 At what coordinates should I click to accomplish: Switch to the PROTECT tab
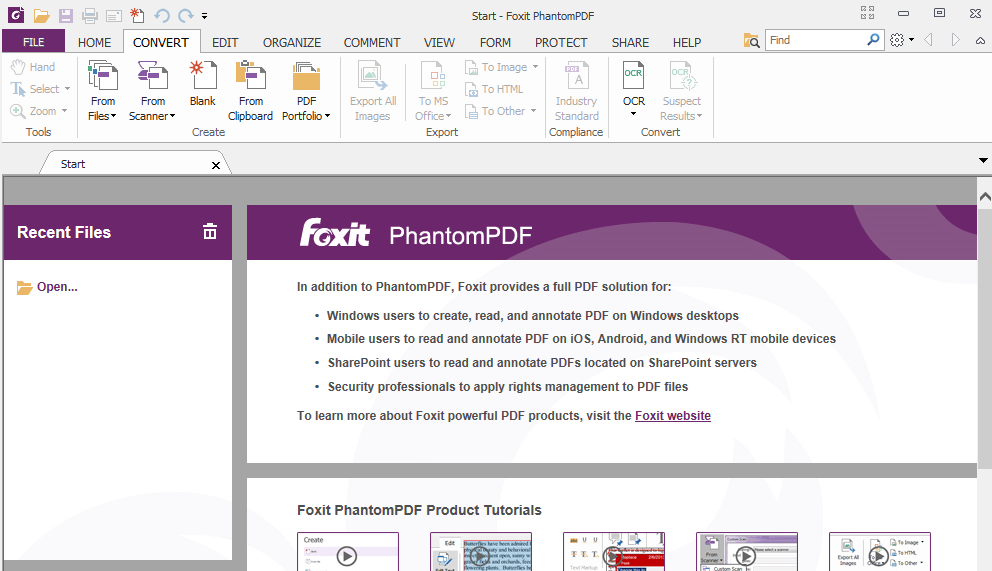561,42
